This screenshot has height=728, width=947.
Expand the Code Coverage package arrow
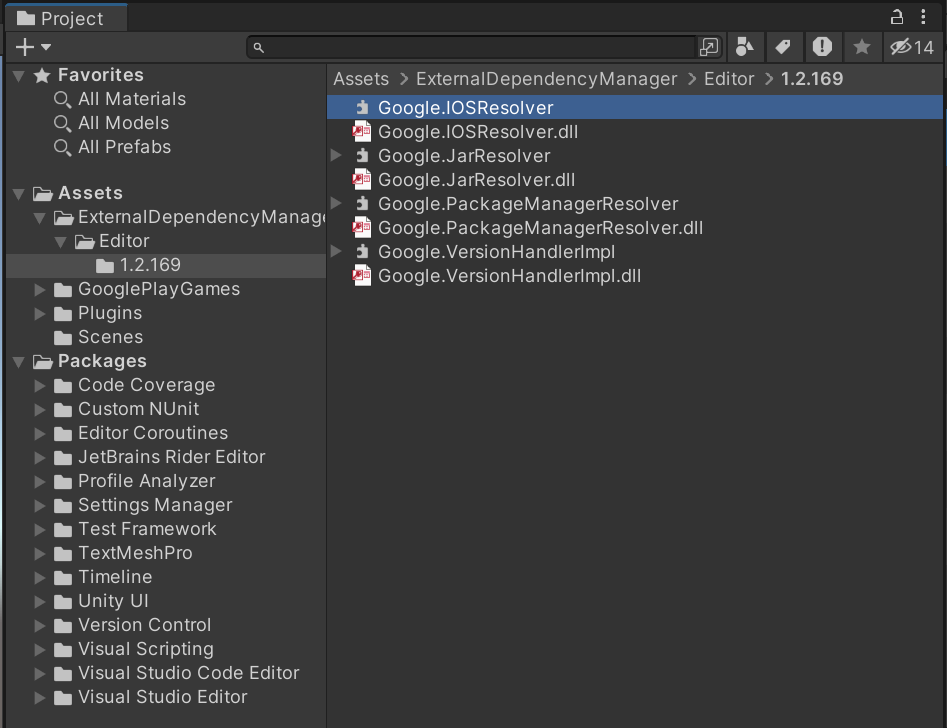tap(40, 385)
